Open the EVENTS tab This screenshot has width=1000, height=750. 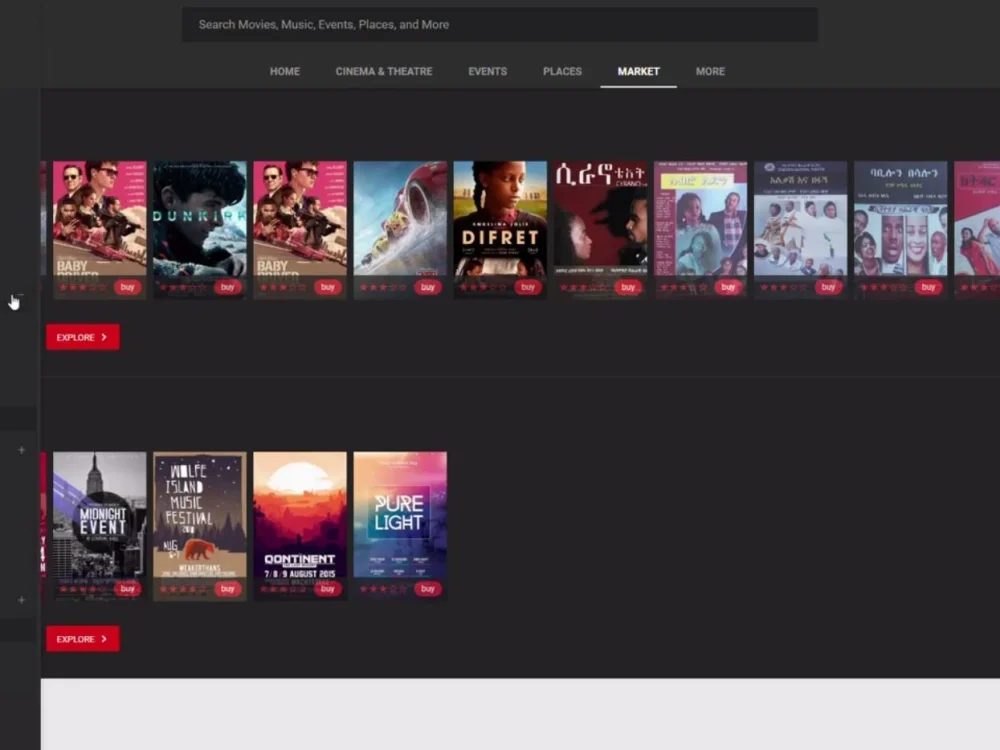tap(487, 71)
